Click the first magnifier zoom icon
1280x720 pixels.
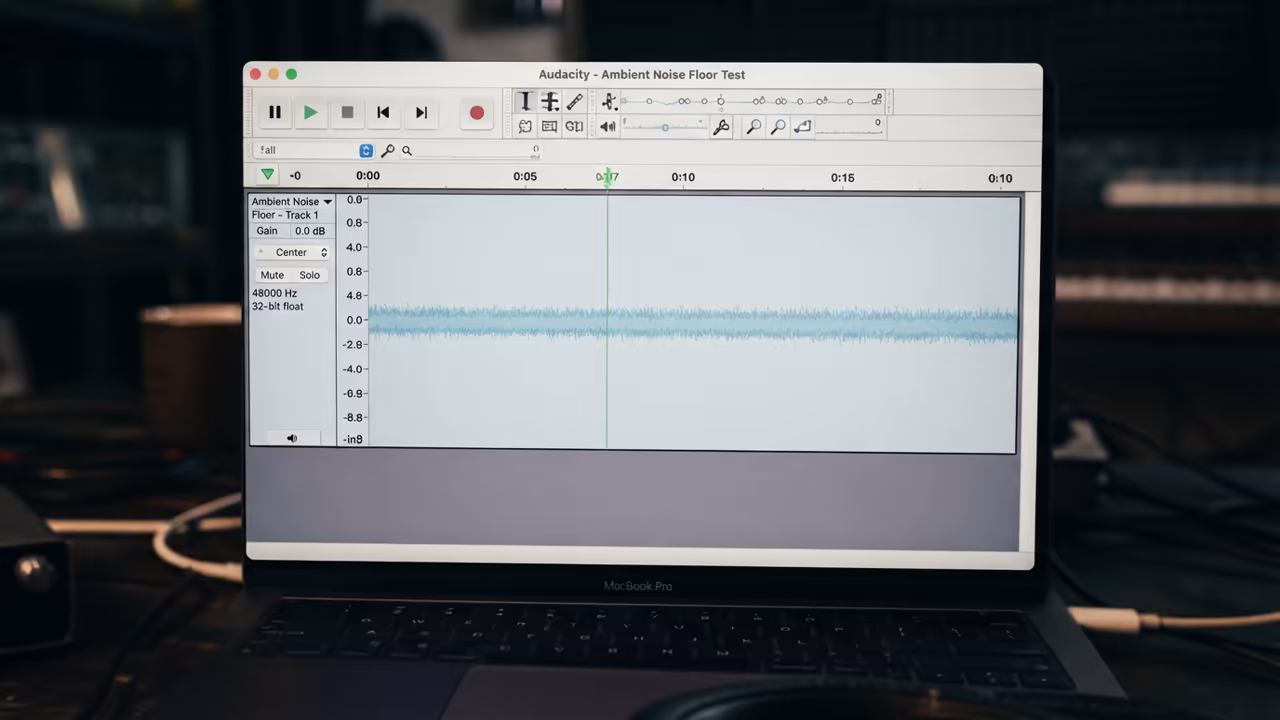pyautogui.click(x=754, y=127)
